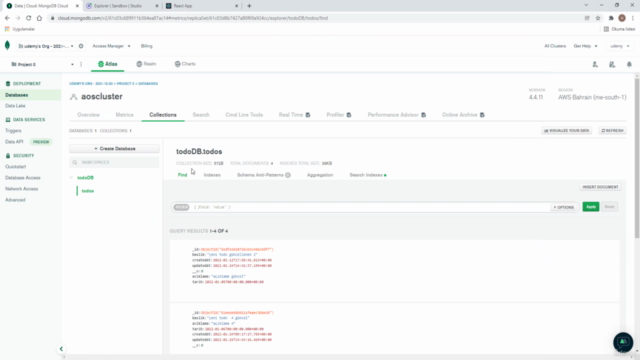Expand Access Manager dropdown
Viewport: 640px width, 360px height.
click(111, 46)
